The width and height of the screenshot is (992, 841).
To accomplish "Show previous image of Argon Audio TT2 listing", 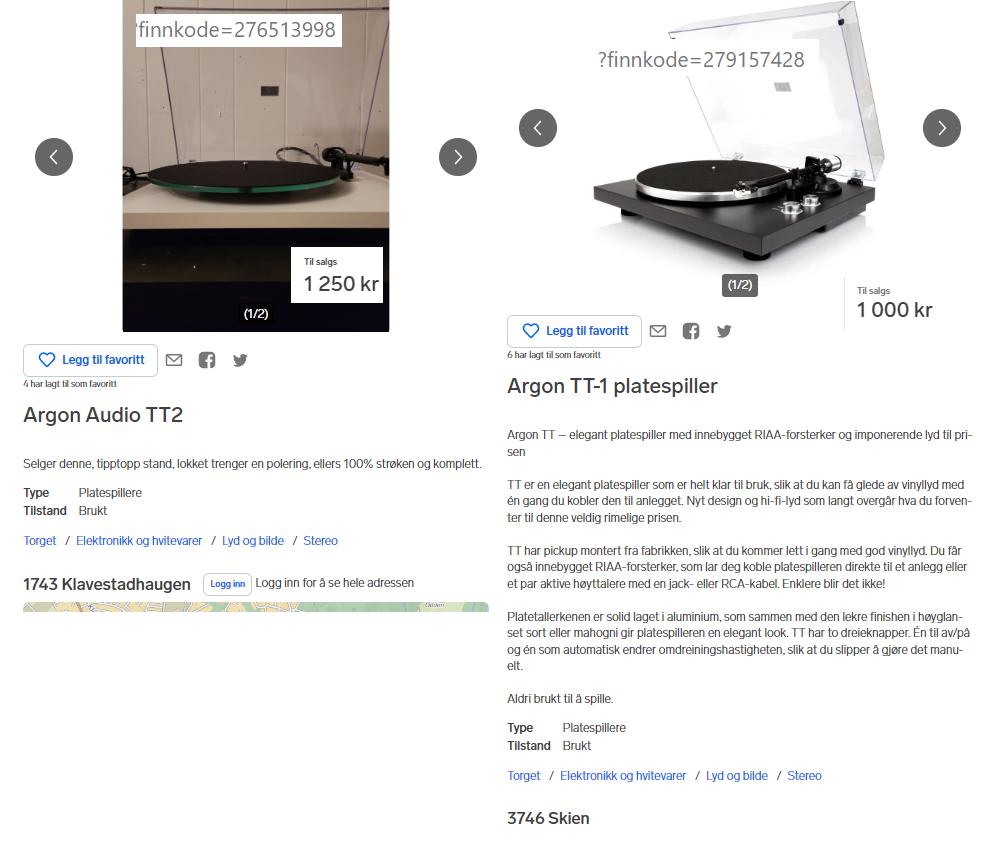I will click(x=54, y=157).
